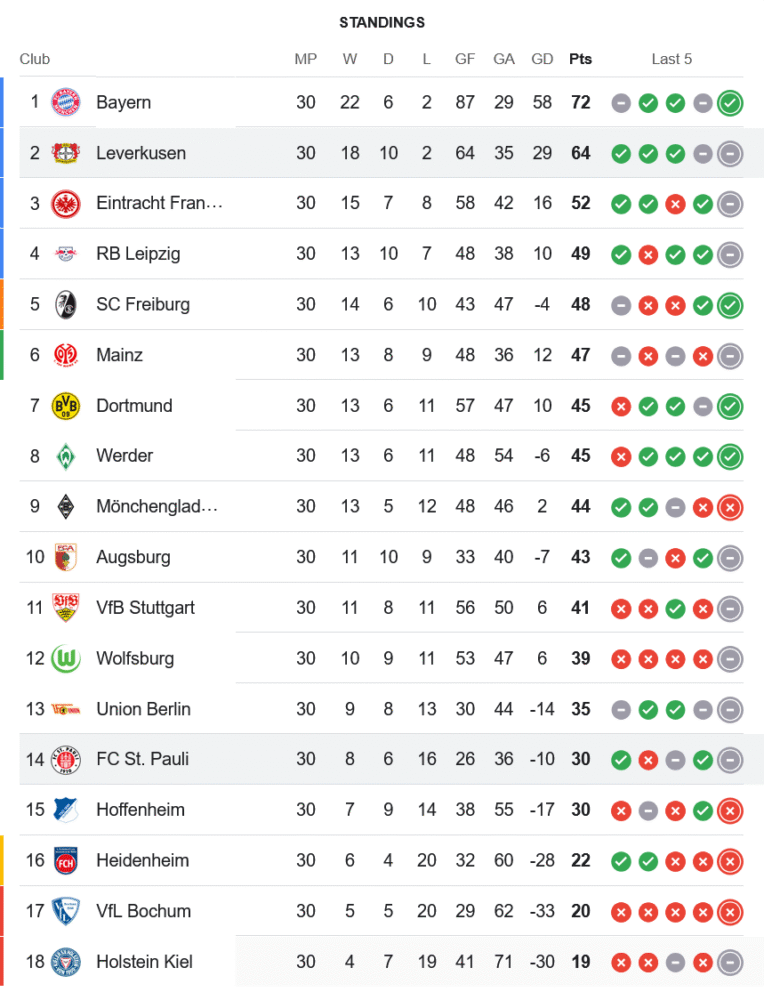The height and width of the screenshot is (1000, 764).
Task: Click SC Freiburg's latest win result icon
Action: click(x=730, y=304)
